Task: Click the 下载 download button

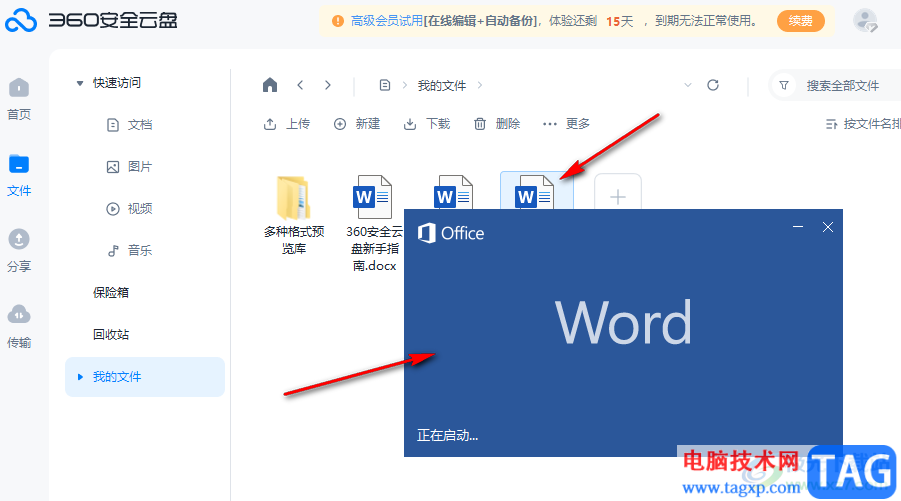Action: tap(427, 124)
